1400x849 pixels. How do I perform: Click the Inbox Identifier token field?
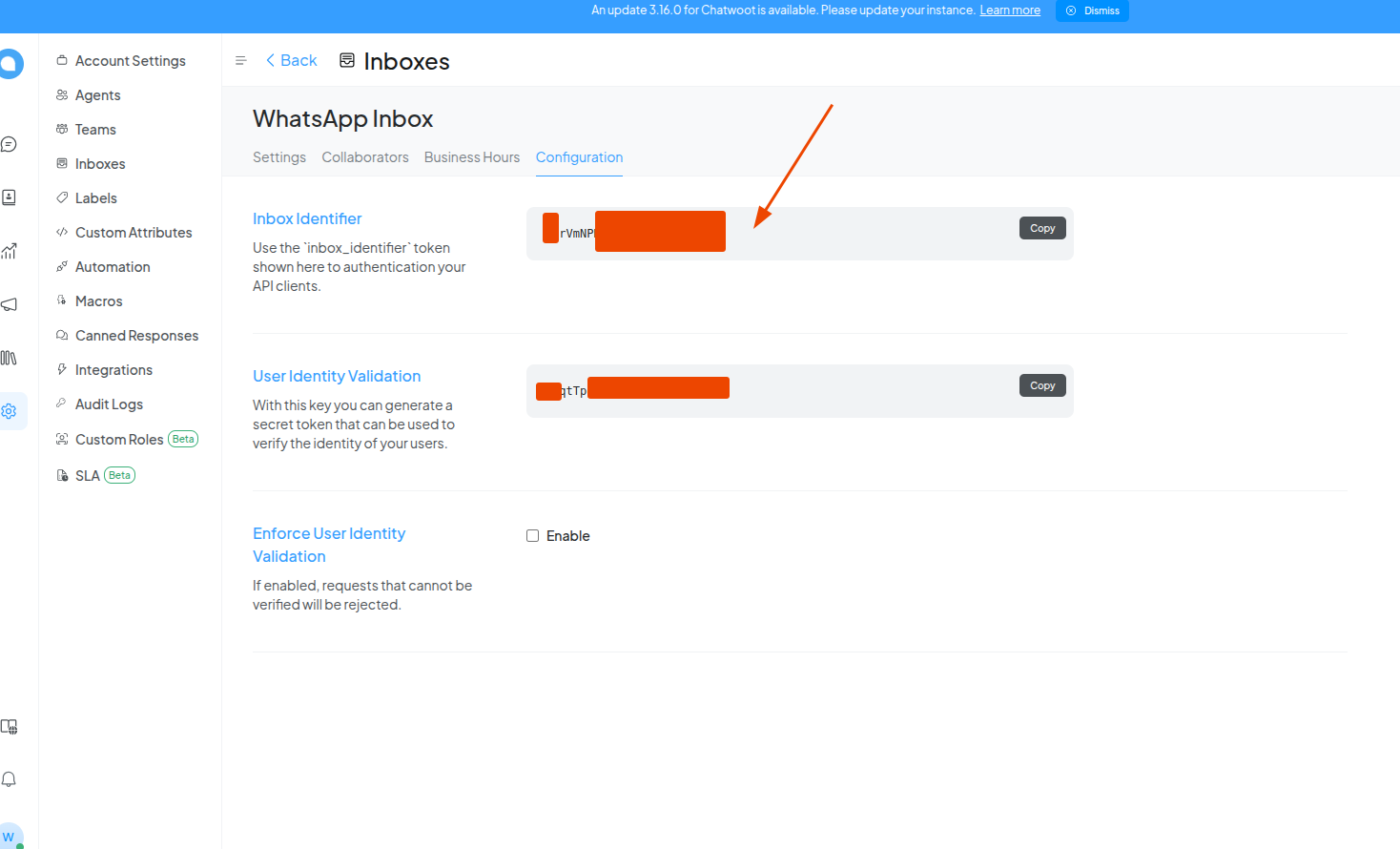coord(800,234)
